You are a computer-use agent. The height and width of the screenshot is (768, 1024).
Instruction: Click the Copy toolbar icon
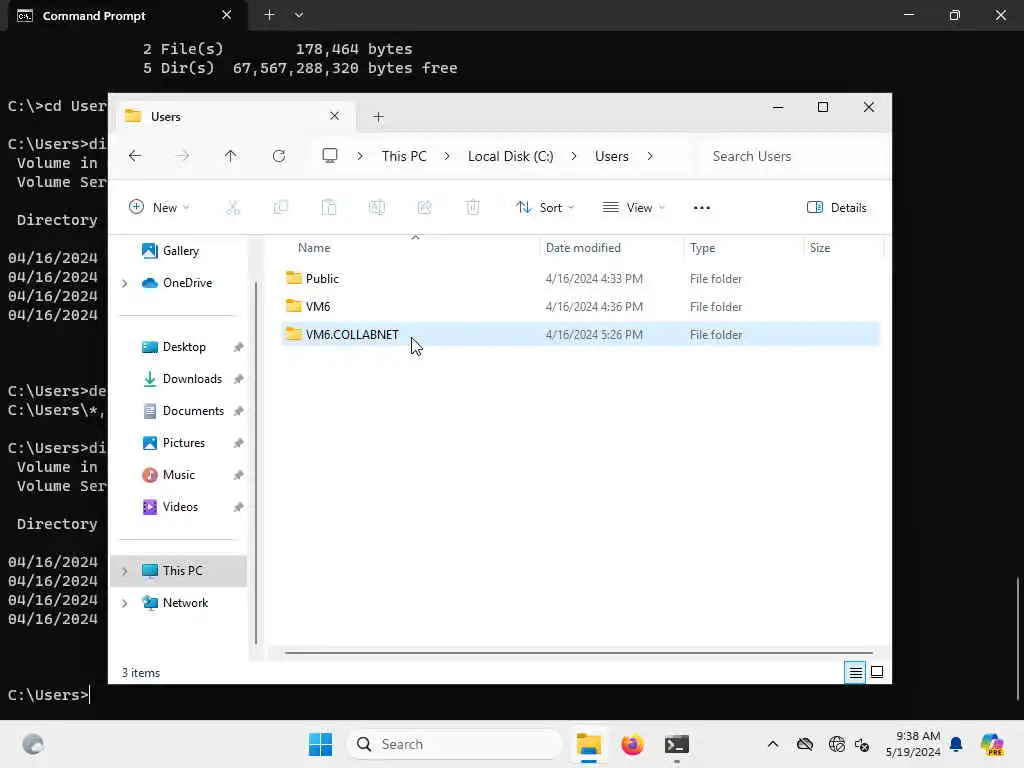click(x=281, y=208)
